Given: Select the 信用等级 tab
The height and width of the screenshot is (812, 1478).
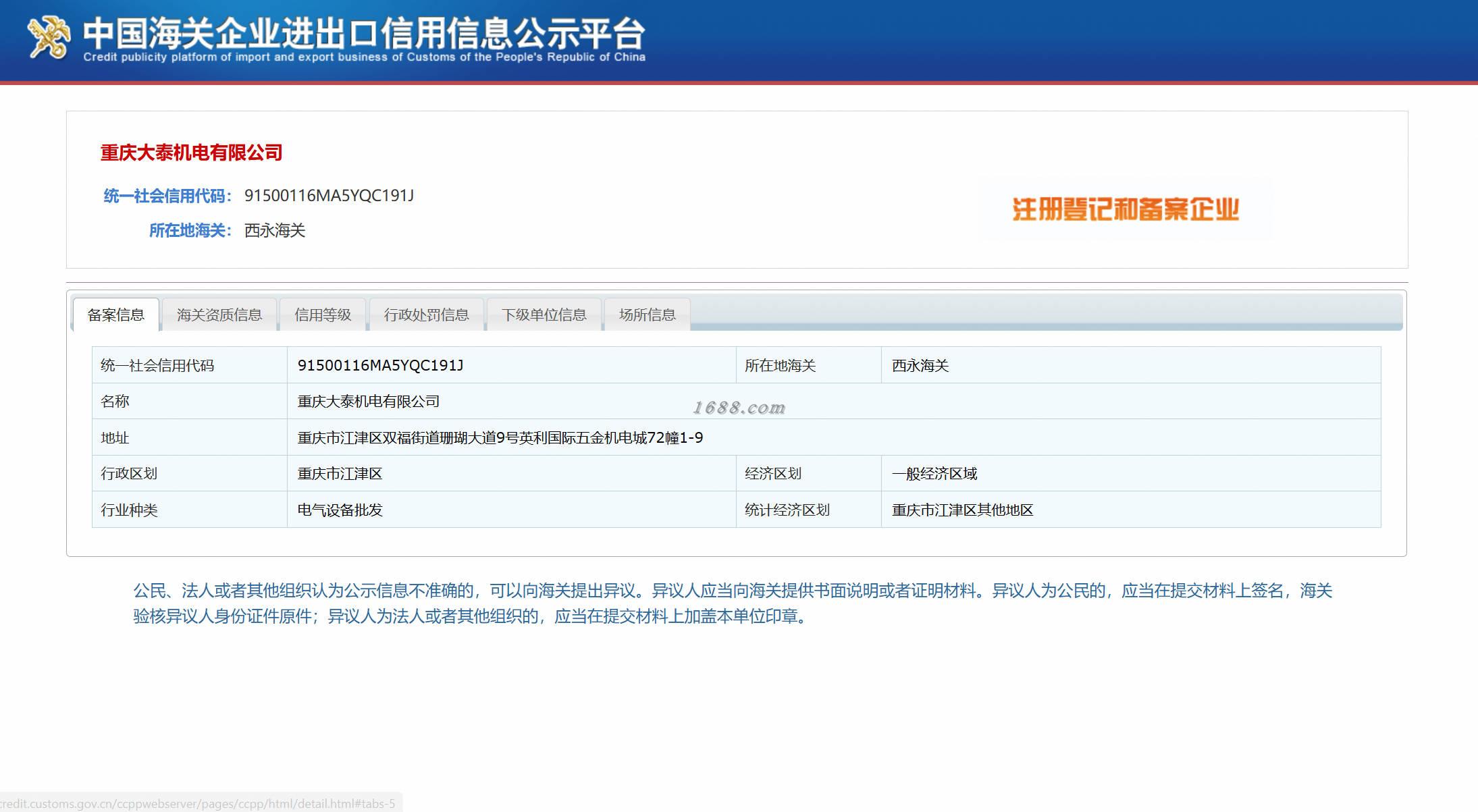Looking at the screenshot, I should pos(323,315).
